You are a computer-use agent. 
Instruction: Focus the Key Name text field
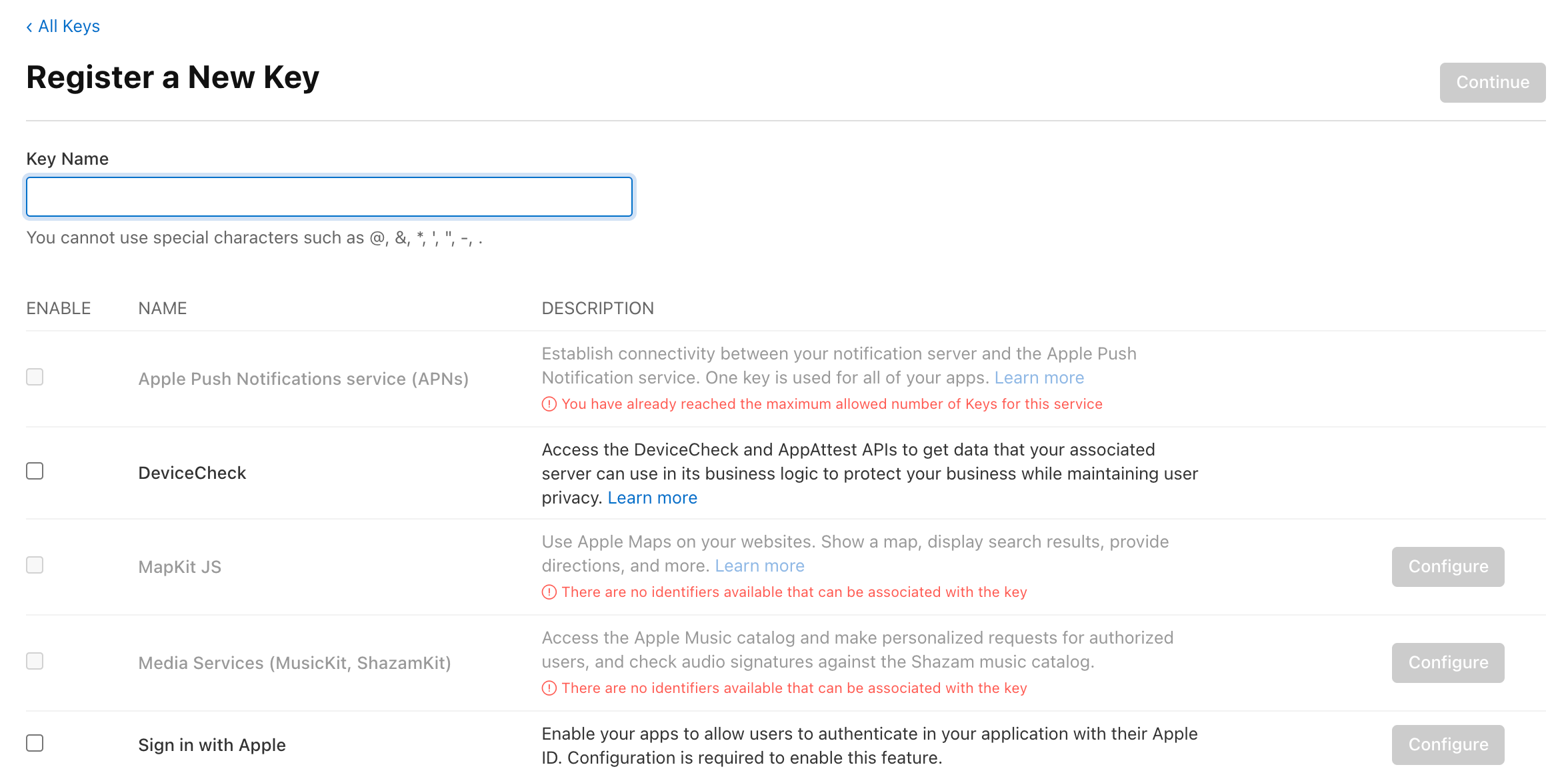coord(329,197)
